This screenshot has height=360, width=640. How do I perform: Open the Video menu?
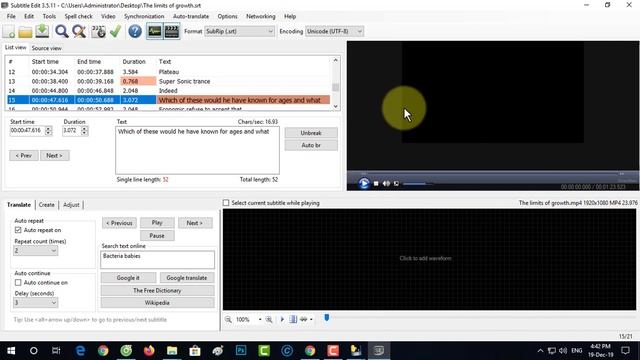[108, 16]
